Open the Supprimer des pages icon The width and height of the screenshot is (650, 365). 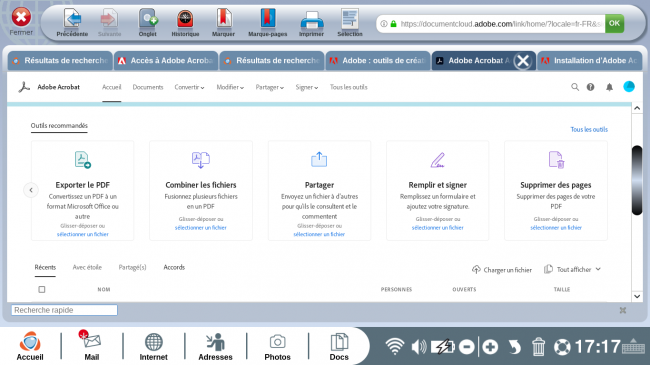click(x=556, y=160)
